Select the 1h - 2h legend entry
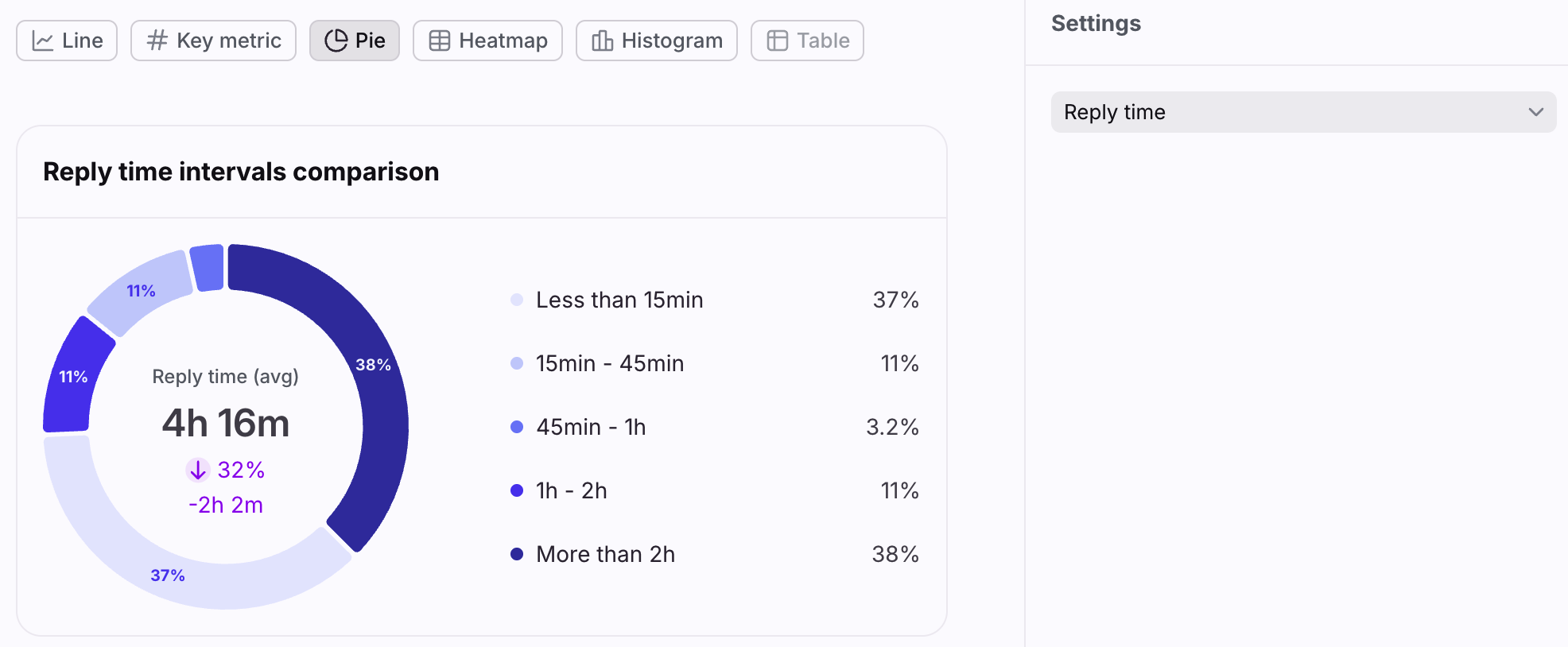 [714, 490]
